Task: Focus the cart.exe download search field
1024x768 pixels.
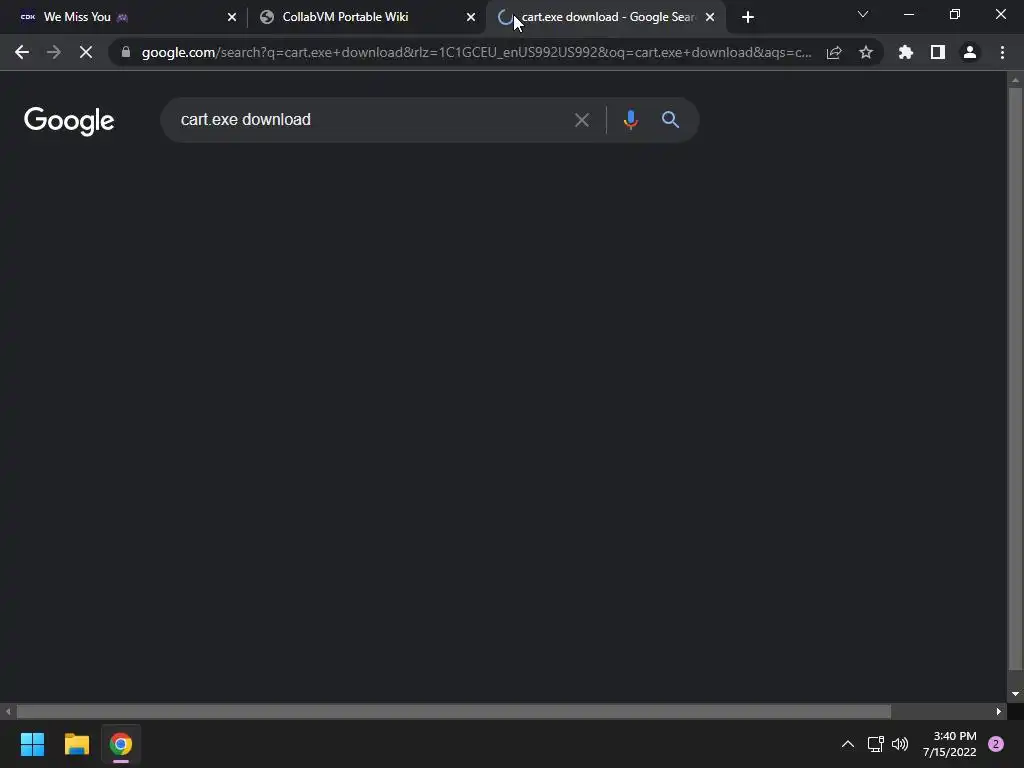Action: (x=372, y=120)
